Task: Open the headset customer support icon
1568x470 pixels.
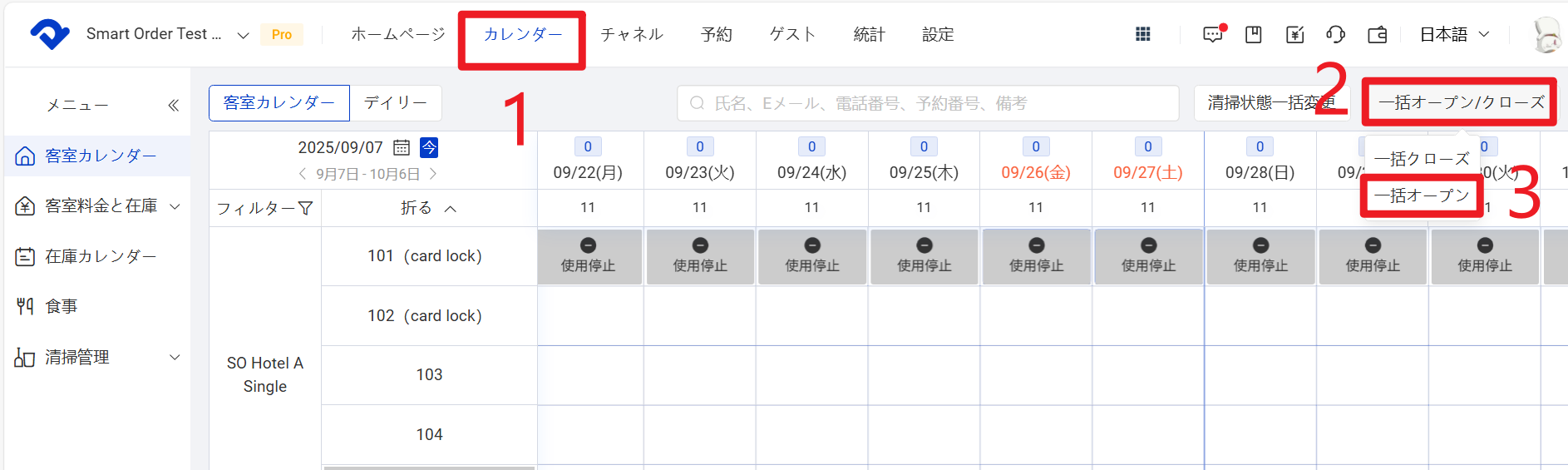Action: 1335,34
